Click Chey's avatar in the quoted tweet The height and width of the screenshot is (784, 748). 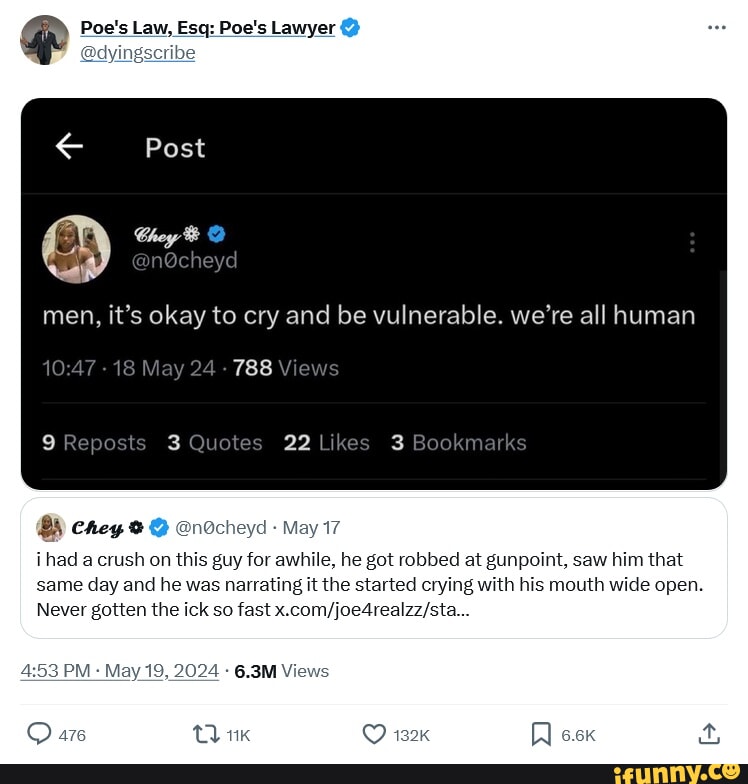pos(51,527)
